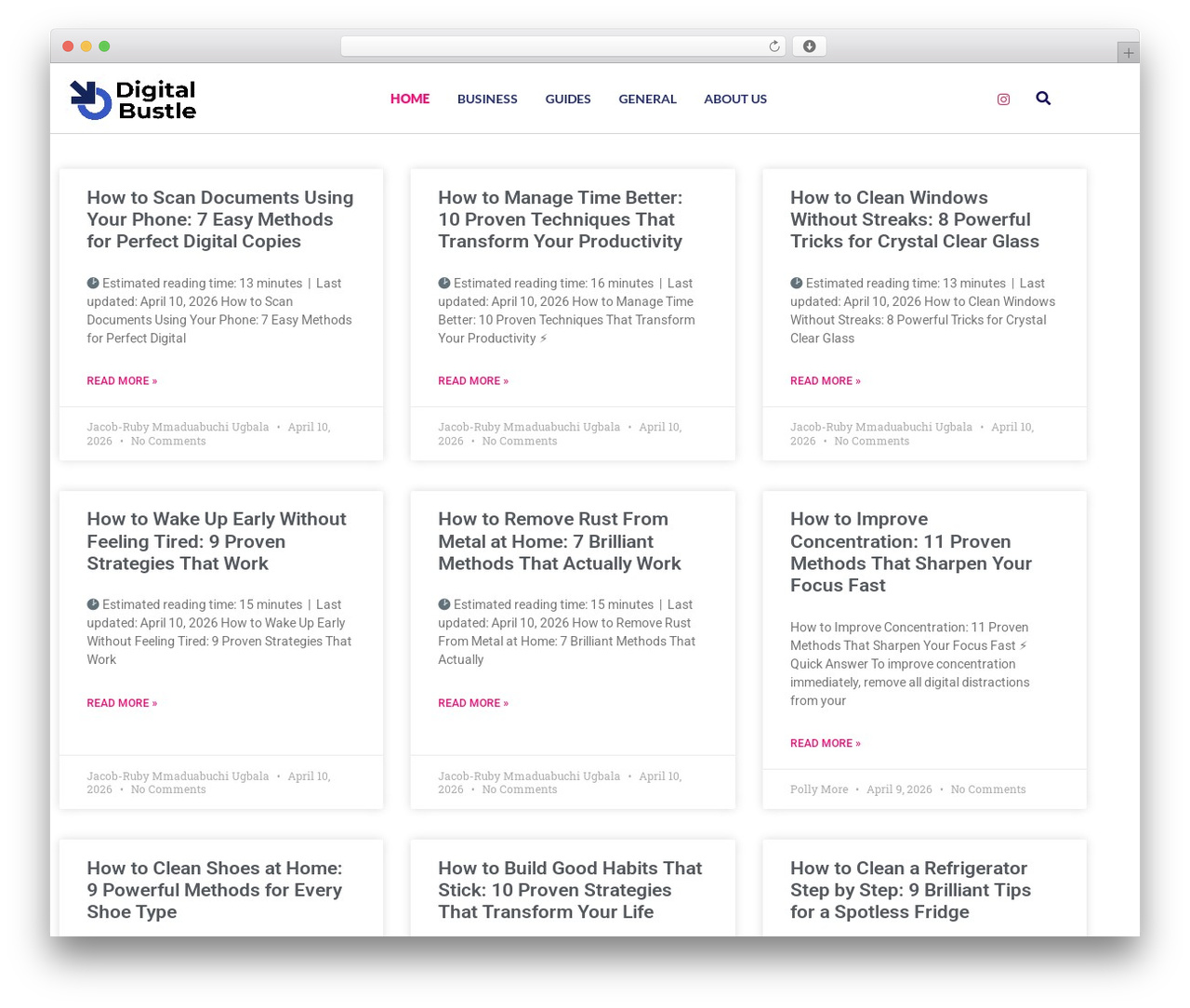Click the Clean Windows post's excerpt text
The width and height of the screenshot is (1190, 1008).
tap(923, 311)
